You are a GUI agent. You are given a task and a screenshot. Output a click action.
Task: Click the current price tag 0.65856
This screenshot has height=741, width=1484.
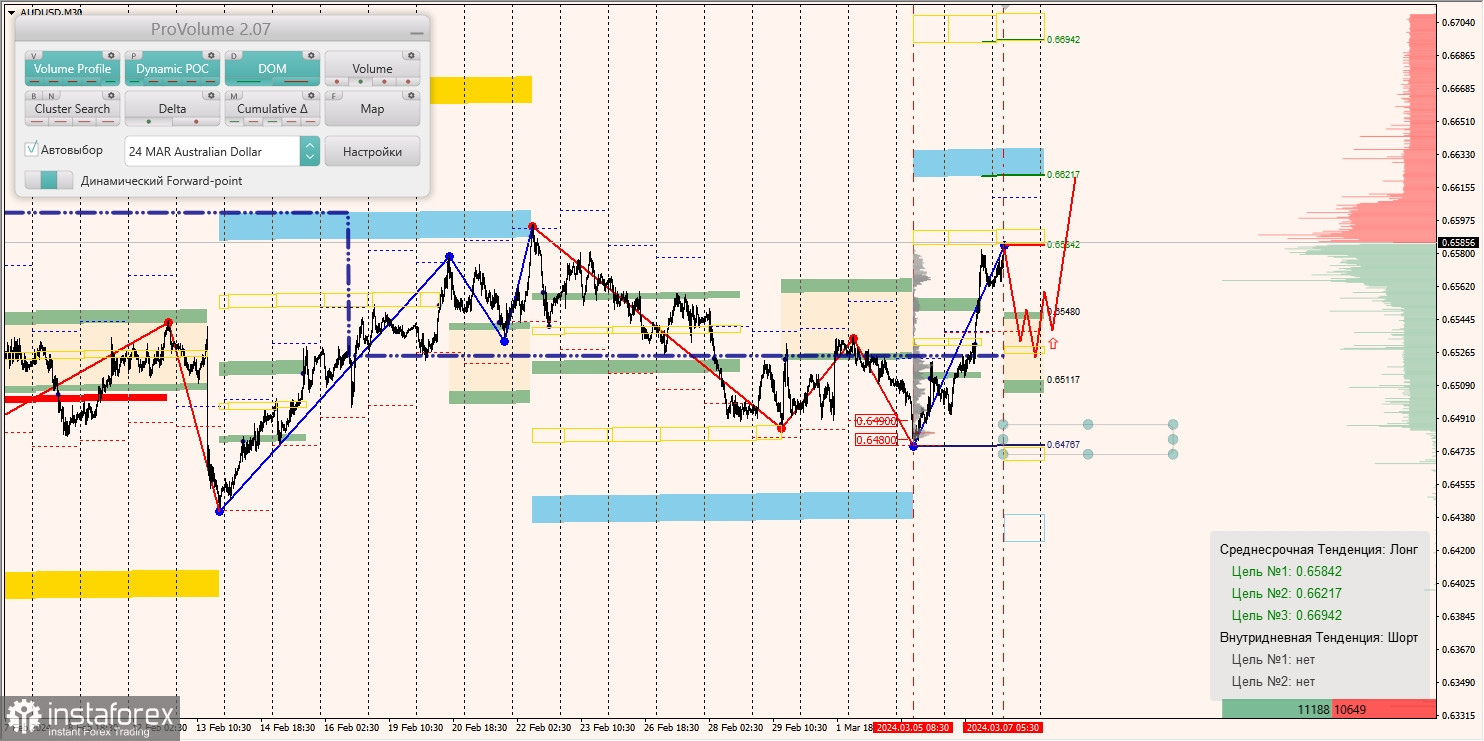(x=1458, y=242)
